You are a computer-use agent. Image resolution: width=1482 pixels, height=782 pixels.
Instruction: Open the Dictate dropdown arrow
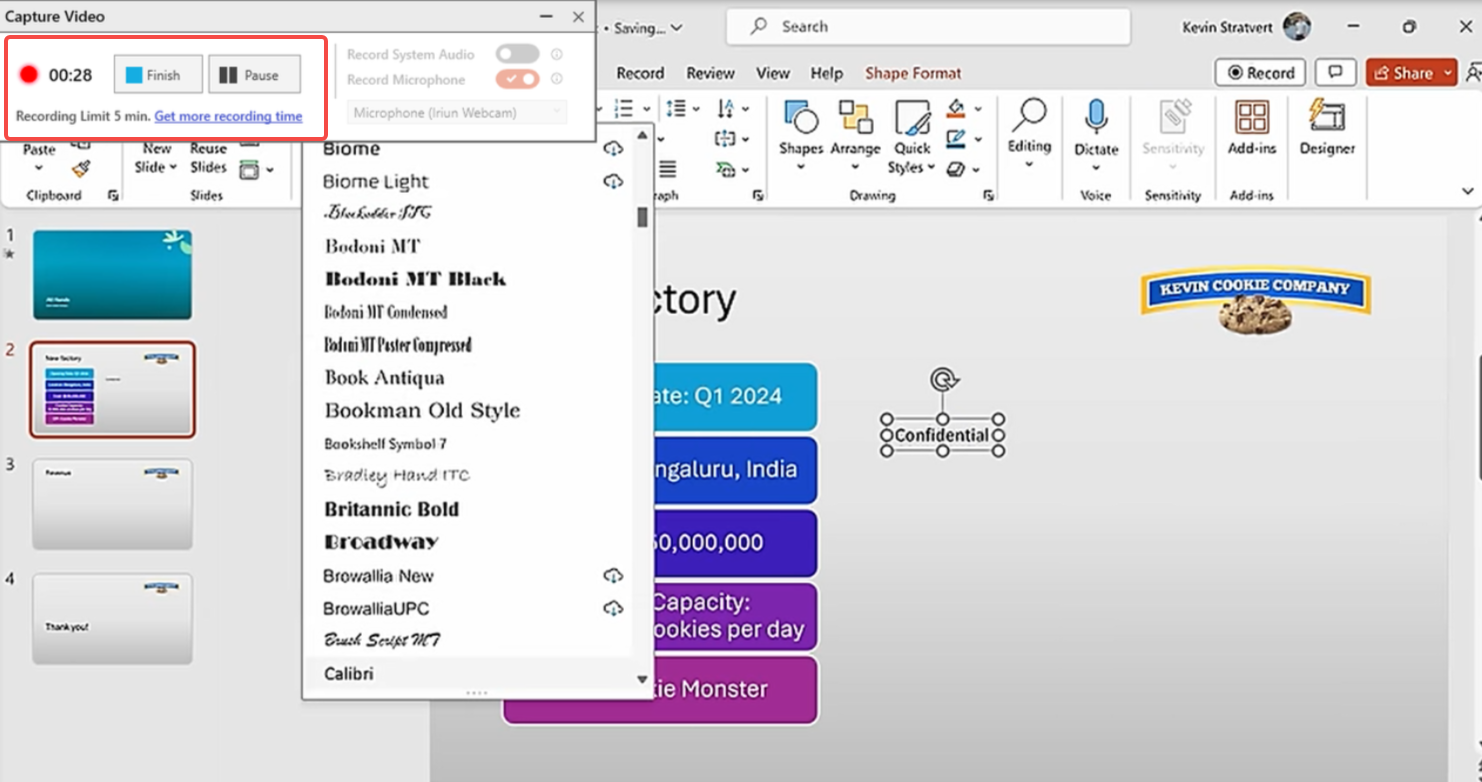pyautogui.click(x=1096, y=168)
